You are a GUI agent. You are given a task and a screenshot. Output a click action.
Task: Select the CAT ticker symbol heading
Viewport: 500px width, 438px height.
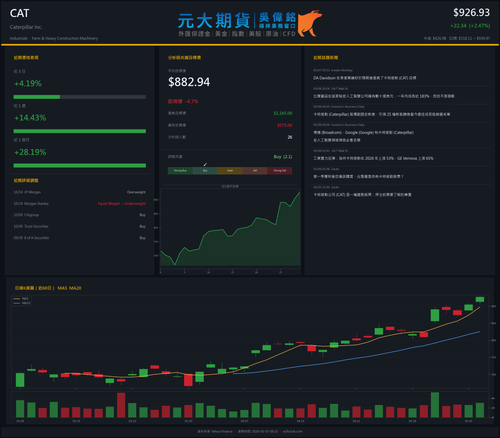tap(19, 13)
